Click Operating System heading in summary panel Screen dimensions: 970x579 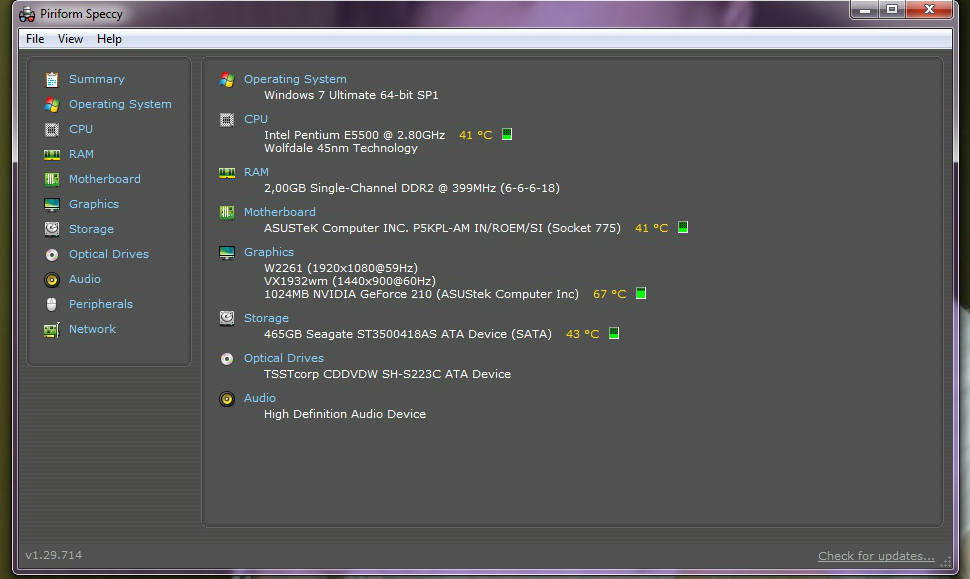coord(295,79)
